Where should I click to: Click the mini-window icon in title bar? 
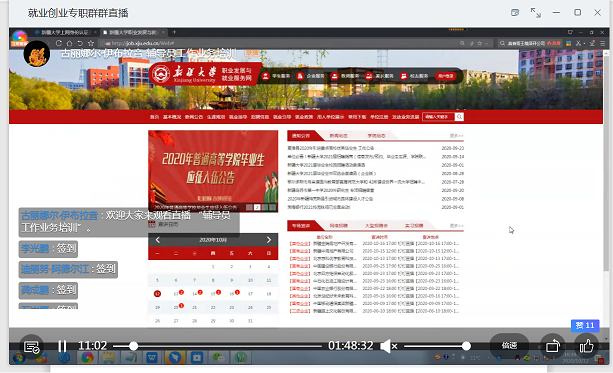(x=515, y=13)
